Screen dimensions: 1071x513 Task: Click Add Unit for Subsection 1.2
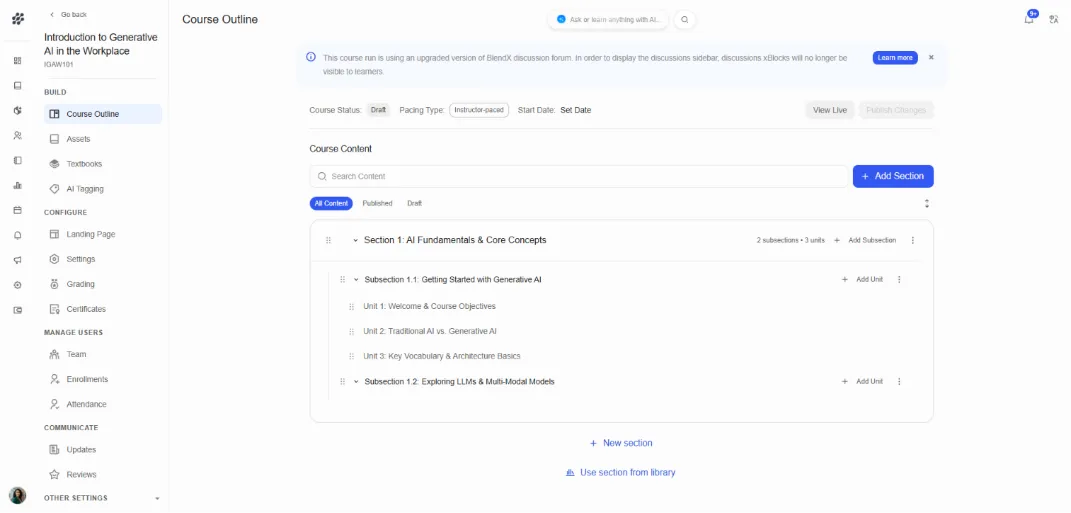click(x=863, y=382)
